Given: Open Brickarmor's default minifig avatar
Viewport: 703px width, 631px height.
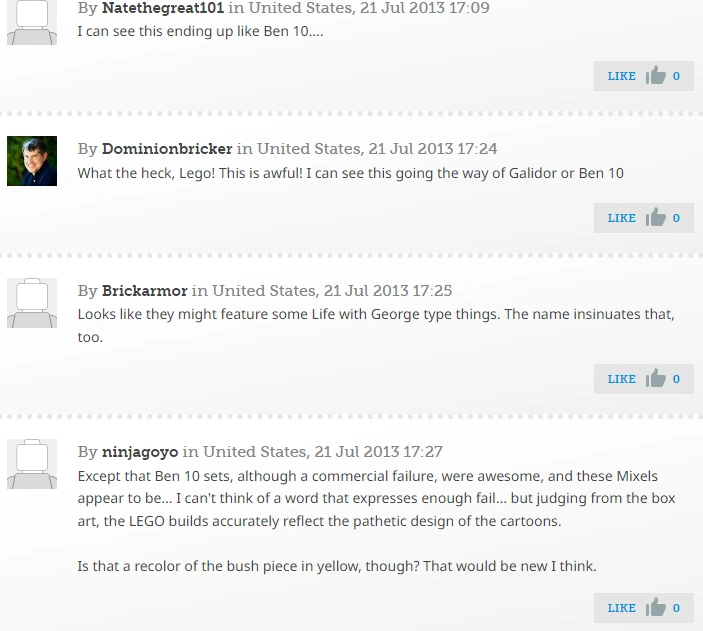Looking at the screenshot, I should (x=32, y=303).
